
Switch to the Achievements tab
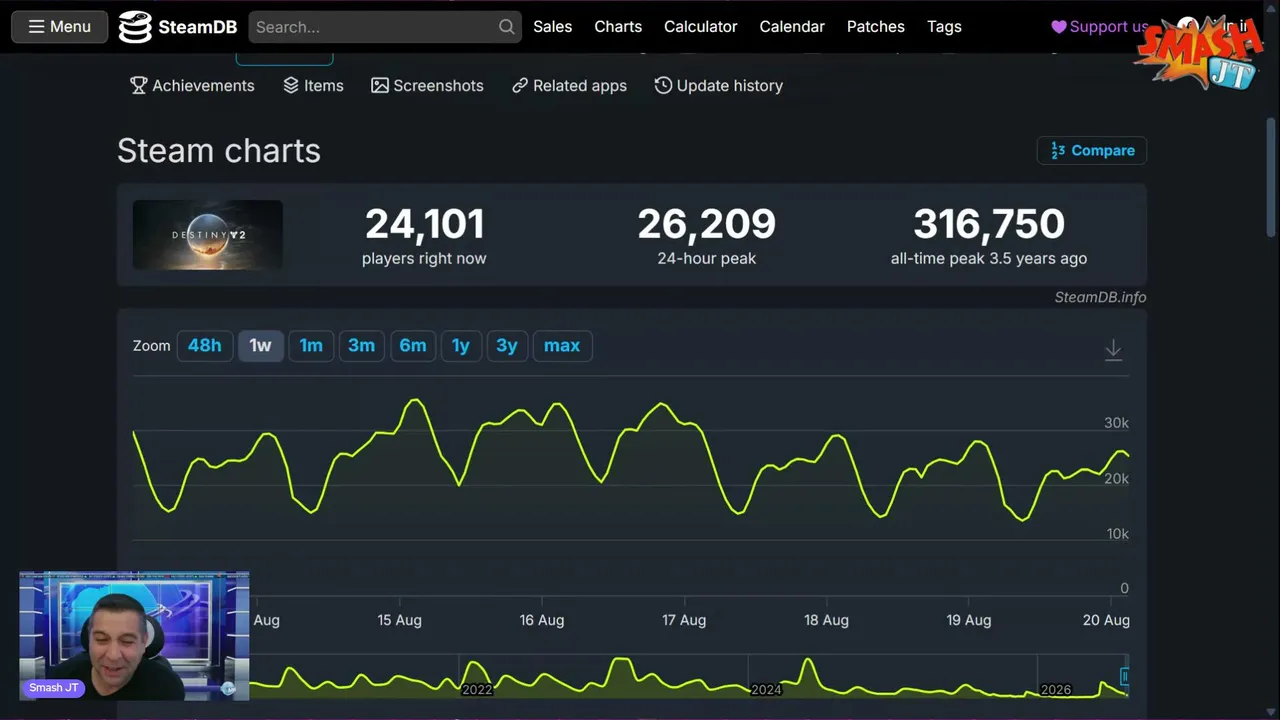point(192,86)
